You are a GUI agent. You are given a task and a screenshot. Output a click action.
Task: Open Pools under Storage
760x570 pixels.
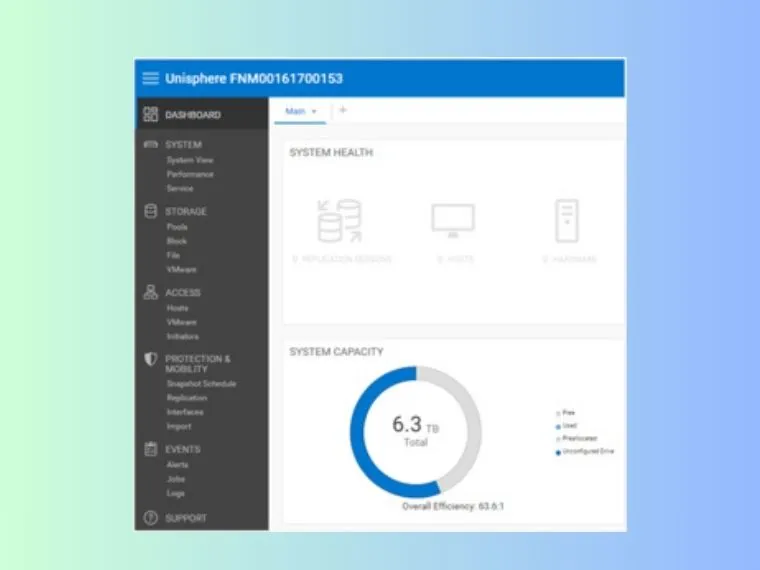[x=177, y=226]
